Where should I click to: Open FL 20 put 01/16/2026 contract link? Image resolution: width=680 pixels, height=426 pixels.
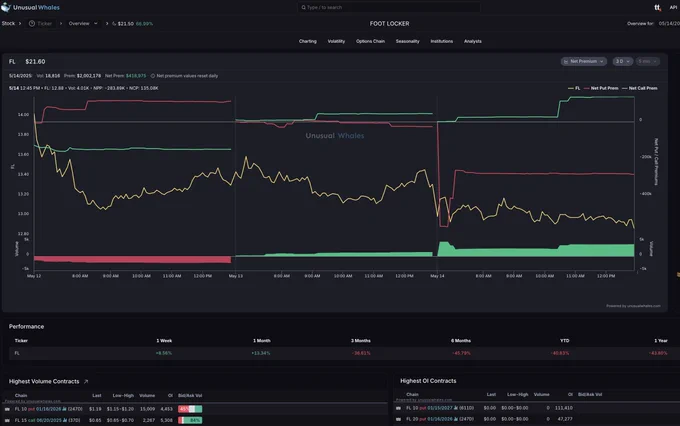440,419
